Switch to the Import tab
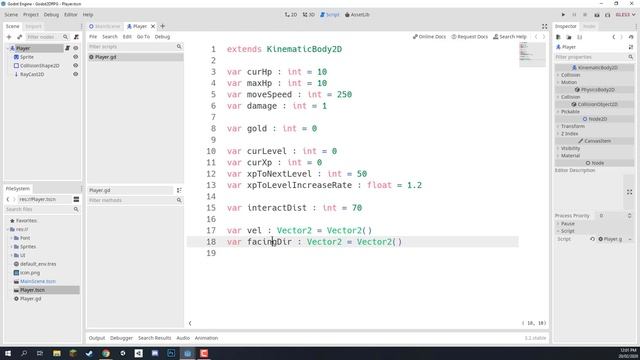Screen dimensions: 640x360 pyautogui.click(x=33, y=26)
